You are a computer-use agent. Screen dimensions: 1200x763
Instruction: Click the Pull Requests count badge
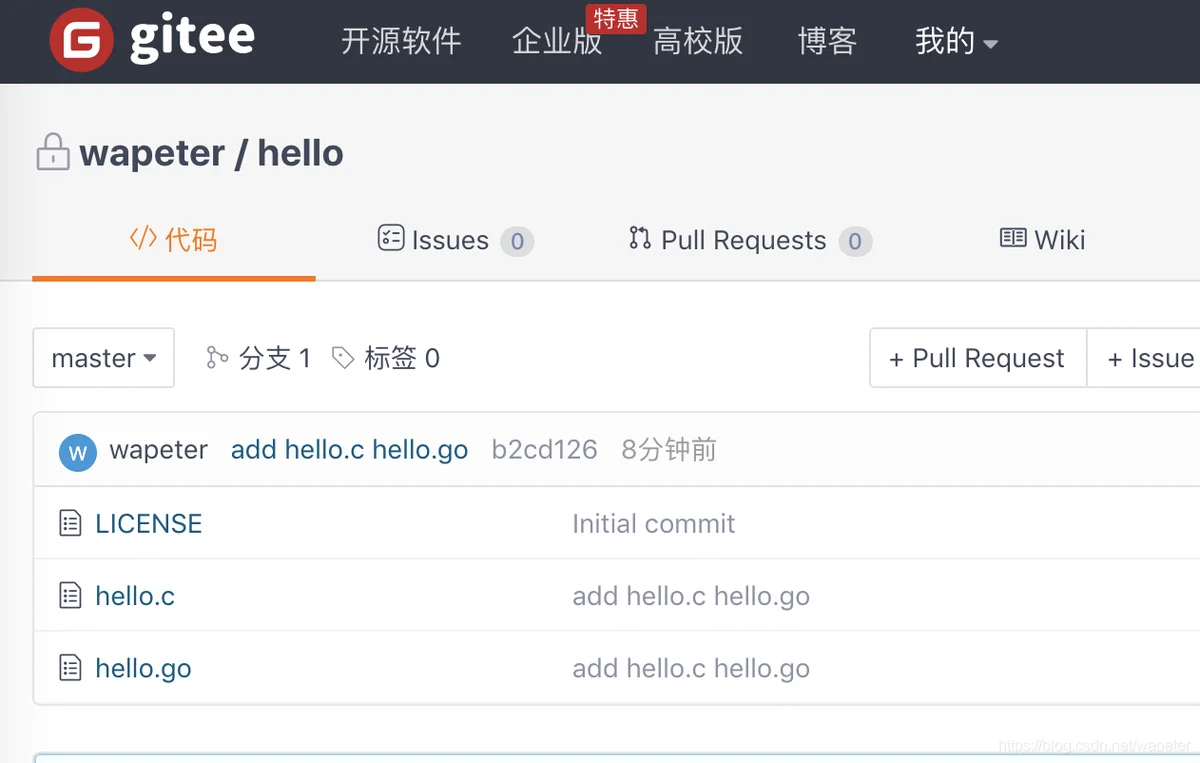click(x=855, y=241)
